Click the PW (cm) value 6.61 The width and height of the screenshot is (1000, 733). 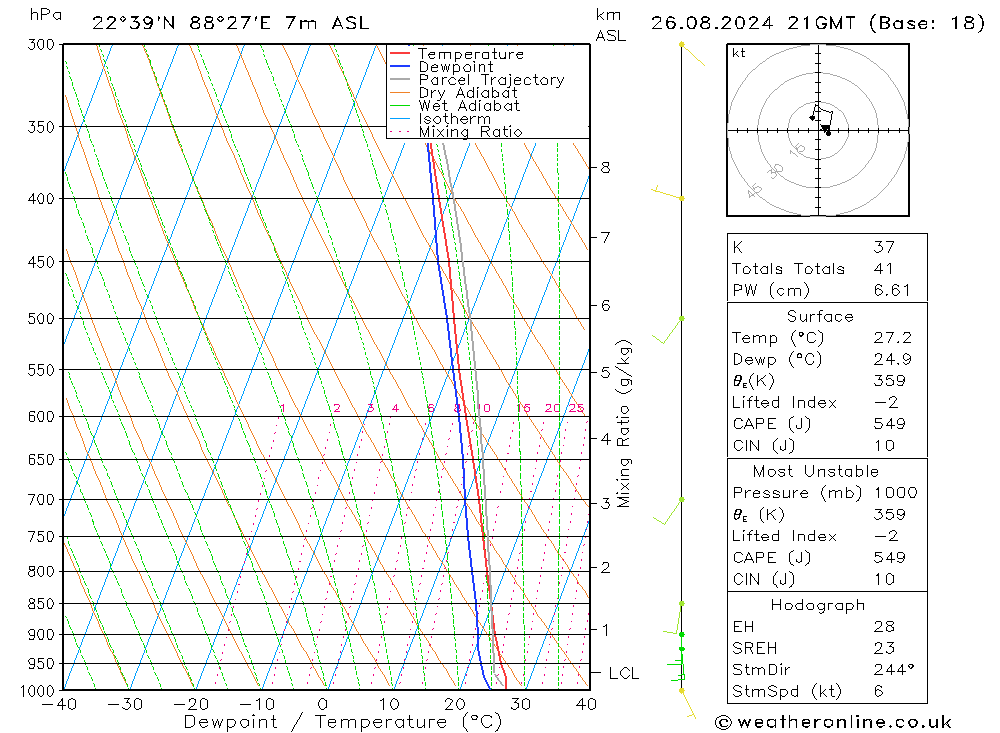(x=892, y=290)
